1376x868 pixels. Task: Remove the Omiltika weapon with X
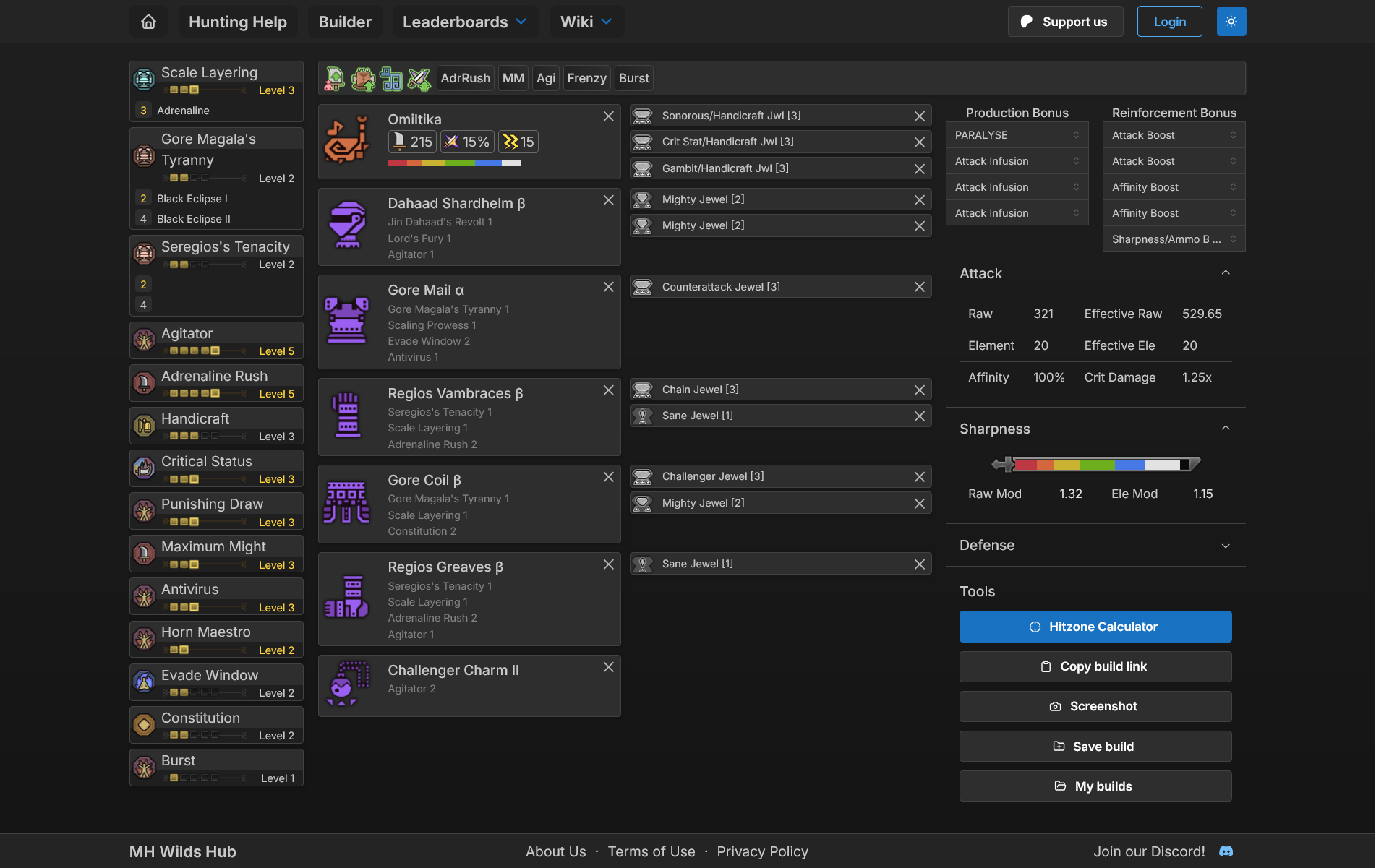tap(608, 116)
